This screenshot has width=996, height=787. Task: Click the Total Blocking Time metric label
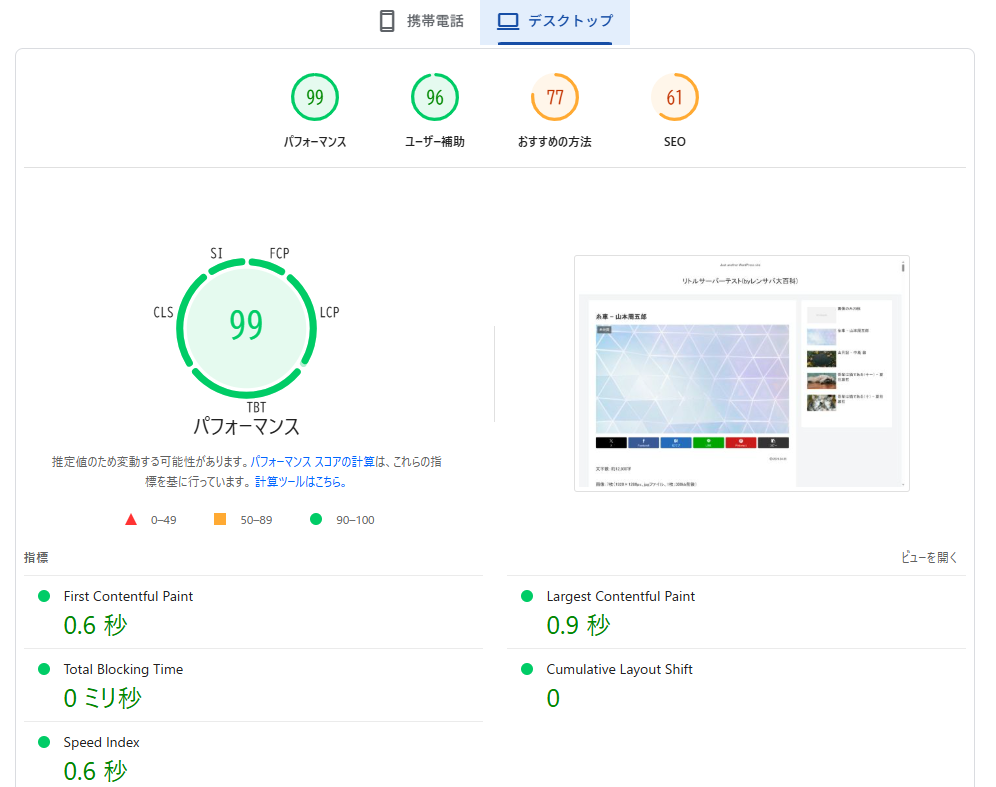pyautogui.click(x=123, y=669)
